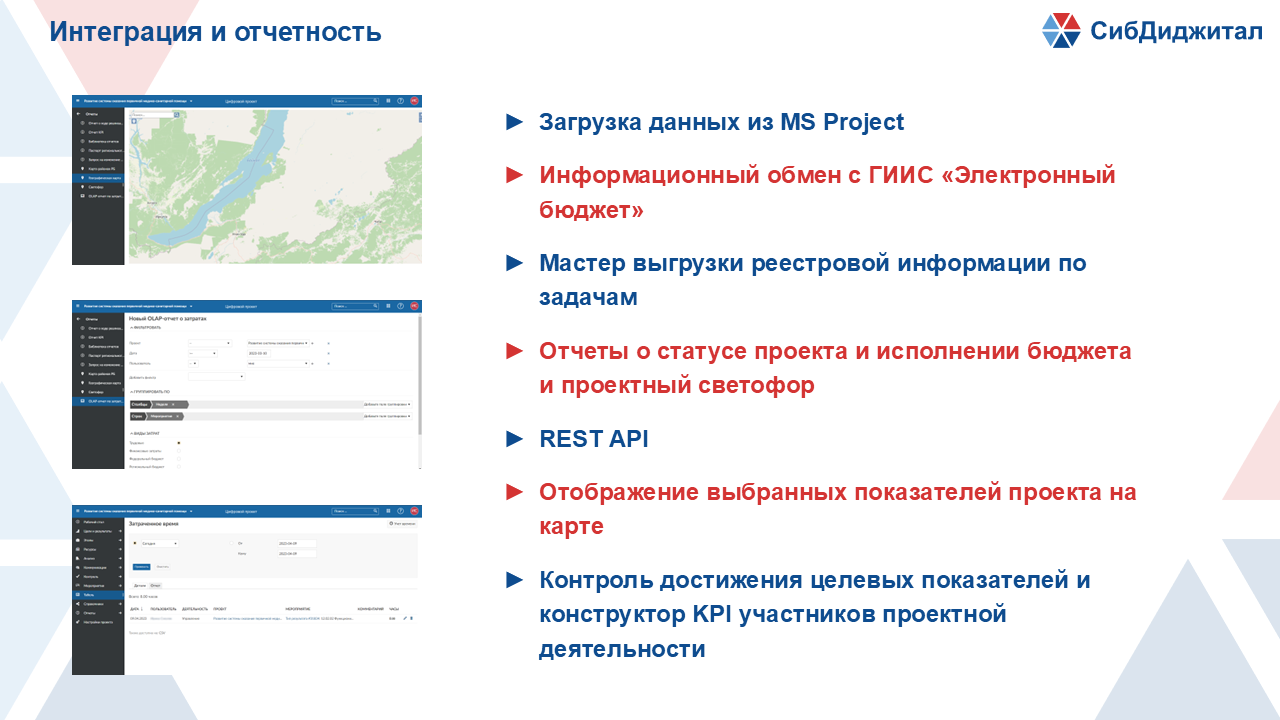Open "Светофор" in the map screenshot sidebar
The height and width of the screenshot is (720, 1280).
[x=98, y=187]
